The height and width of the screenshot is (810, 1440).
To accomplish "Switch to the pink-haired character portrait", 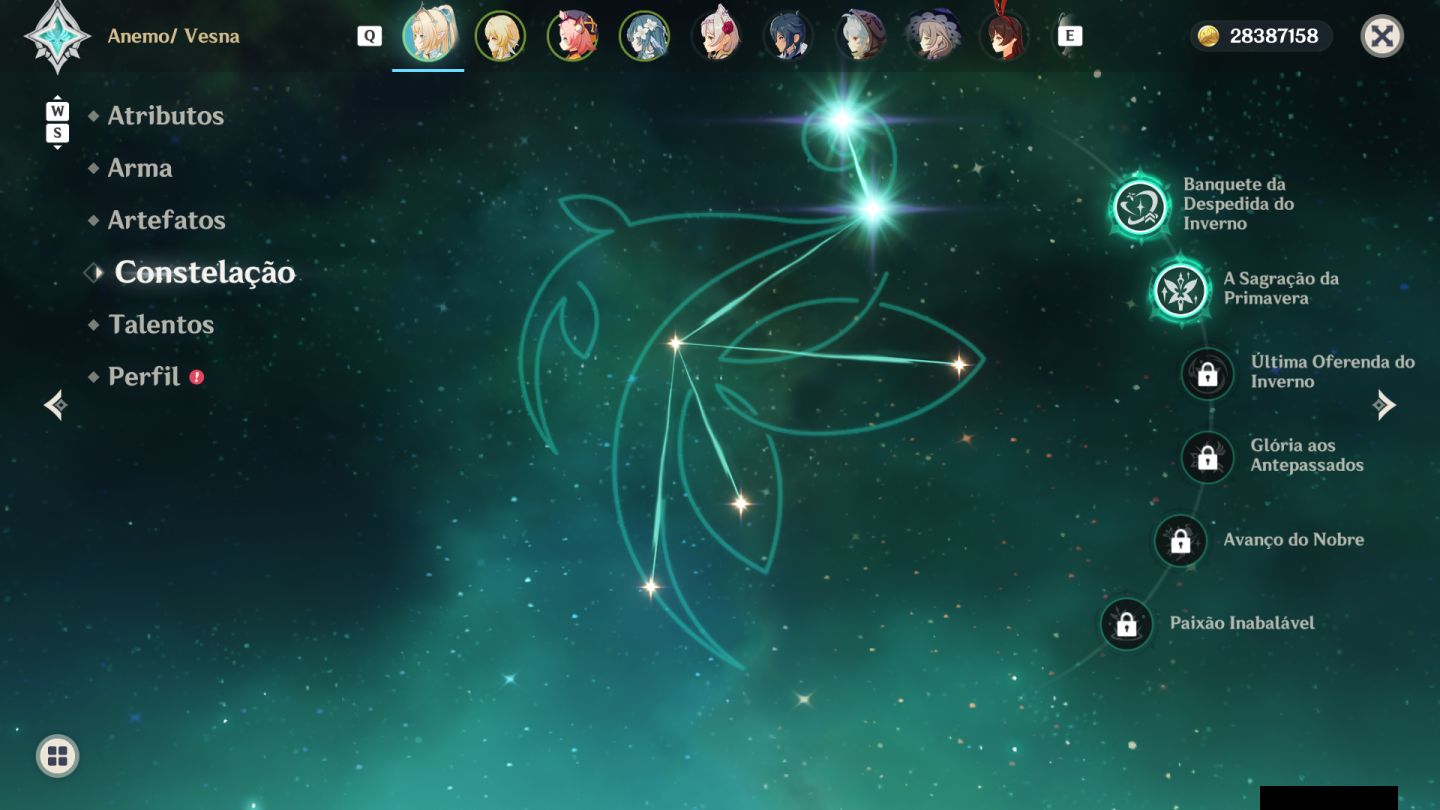I will coord(572,37).
